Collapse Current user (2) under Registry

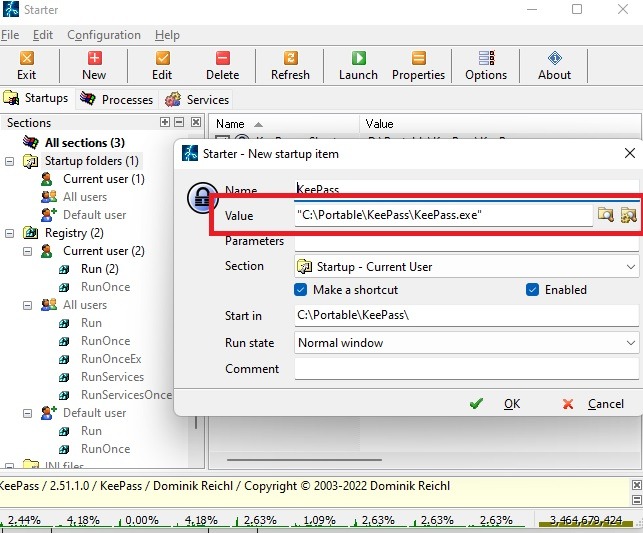(x=27, y=251)
